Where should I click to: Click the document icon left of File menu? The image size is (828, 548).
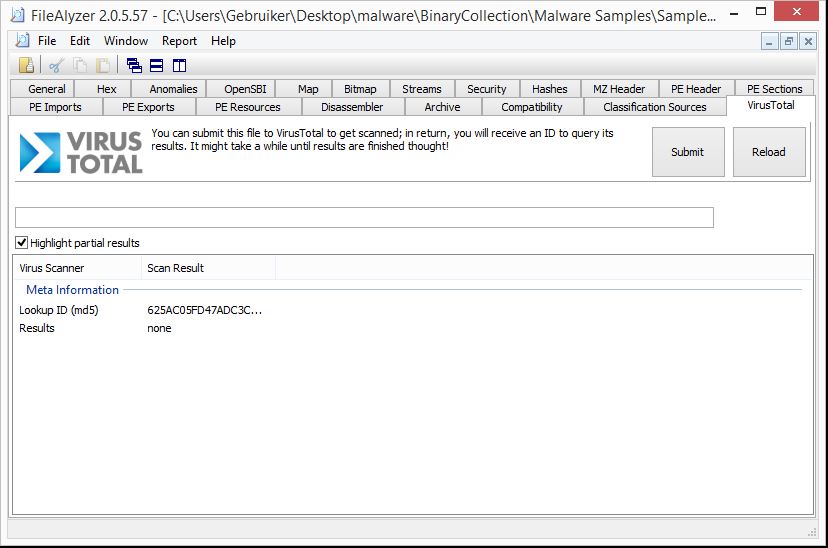(x=23, y=40)
